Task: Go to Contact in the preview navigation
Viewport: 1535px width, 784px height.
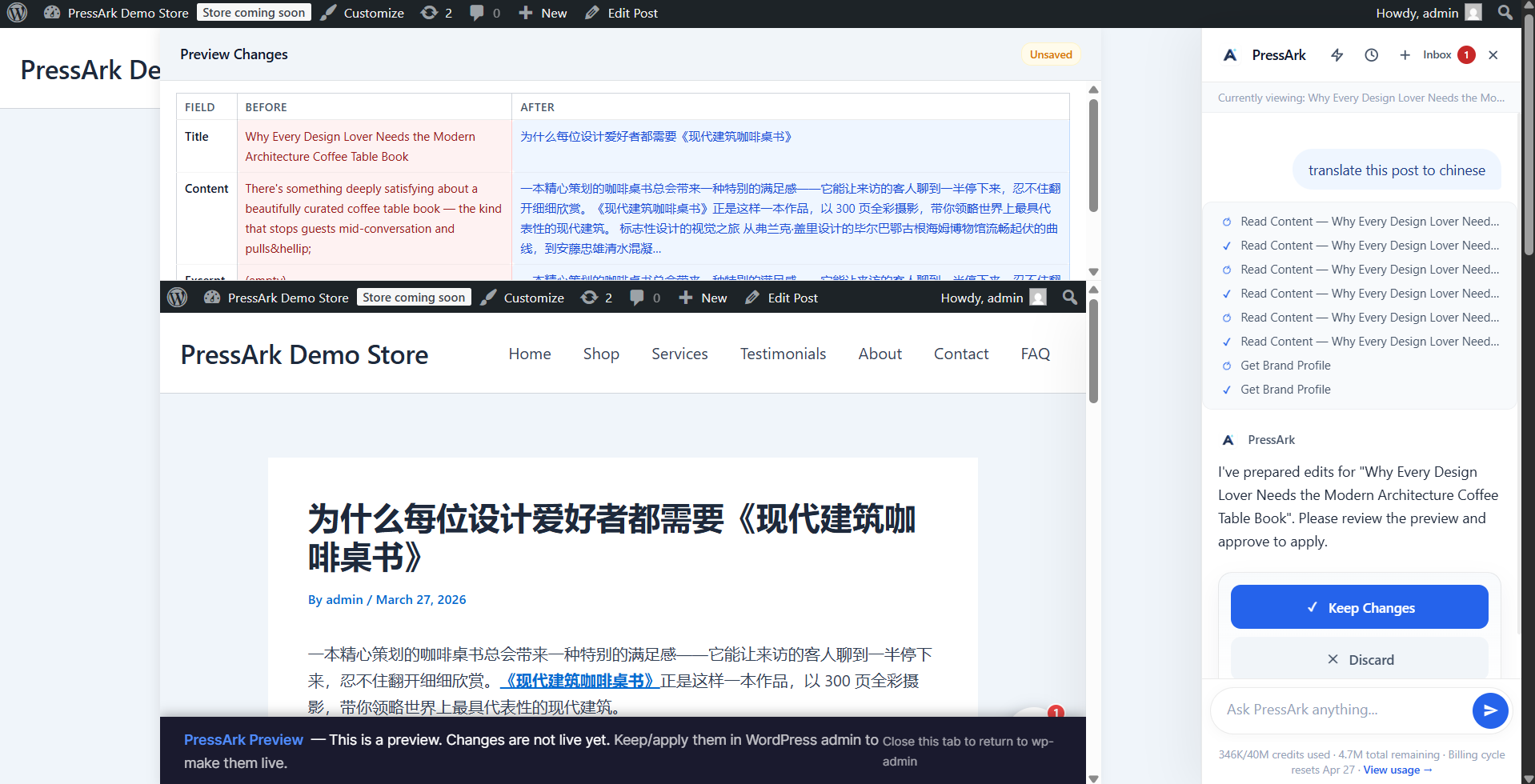Action: click(961, 354)
